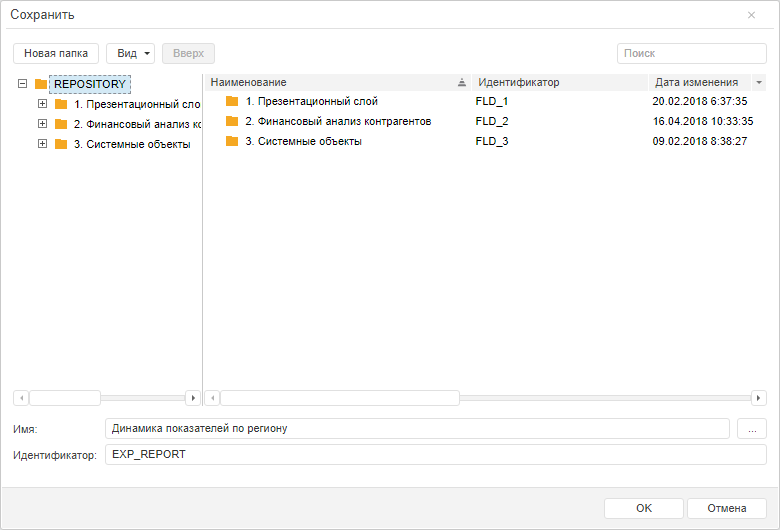The width and height of the screenshot is (780, 530).
Task: Click tree folder icon for Финансовый анализ
Action: tap(61, 124)
